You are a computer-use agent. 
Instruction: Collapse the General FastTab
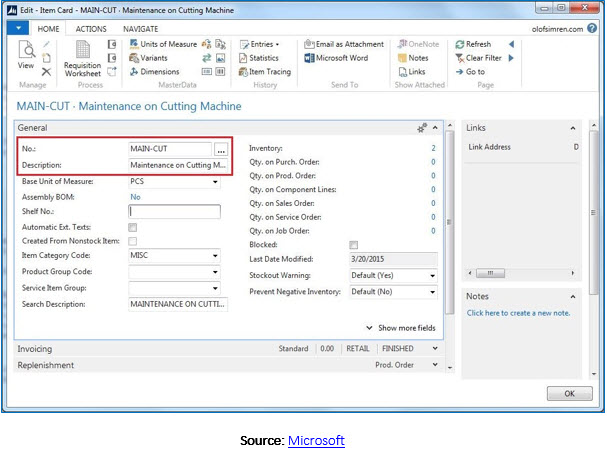coord(436,128)
